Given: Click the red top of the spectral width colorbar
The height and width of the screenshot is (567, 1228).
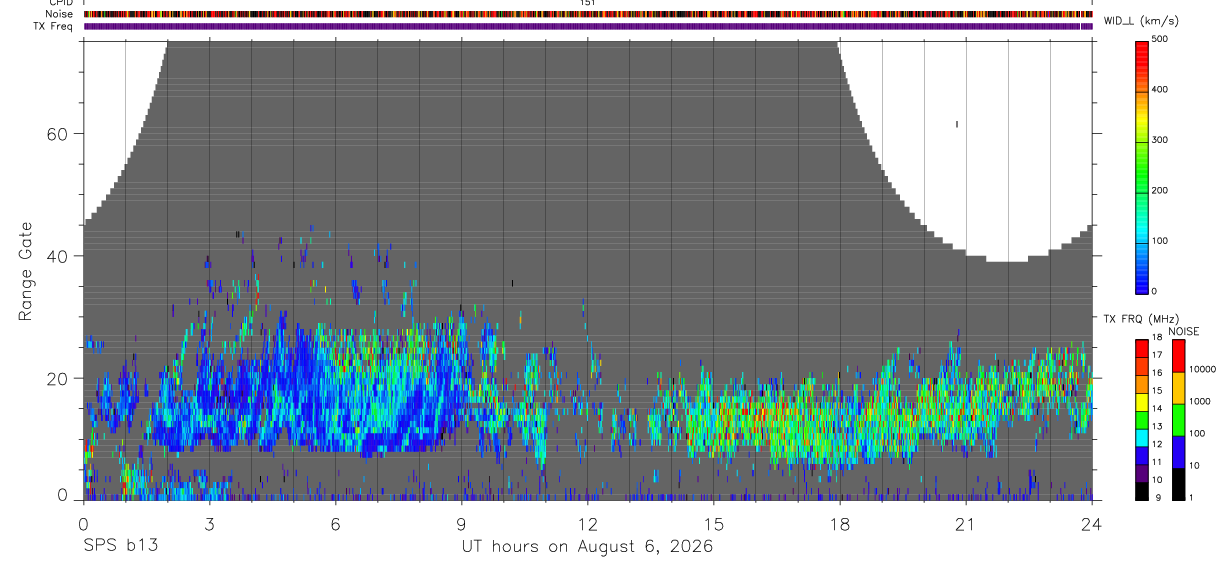Looking at the screenshot, I should tap(1142, 46).
